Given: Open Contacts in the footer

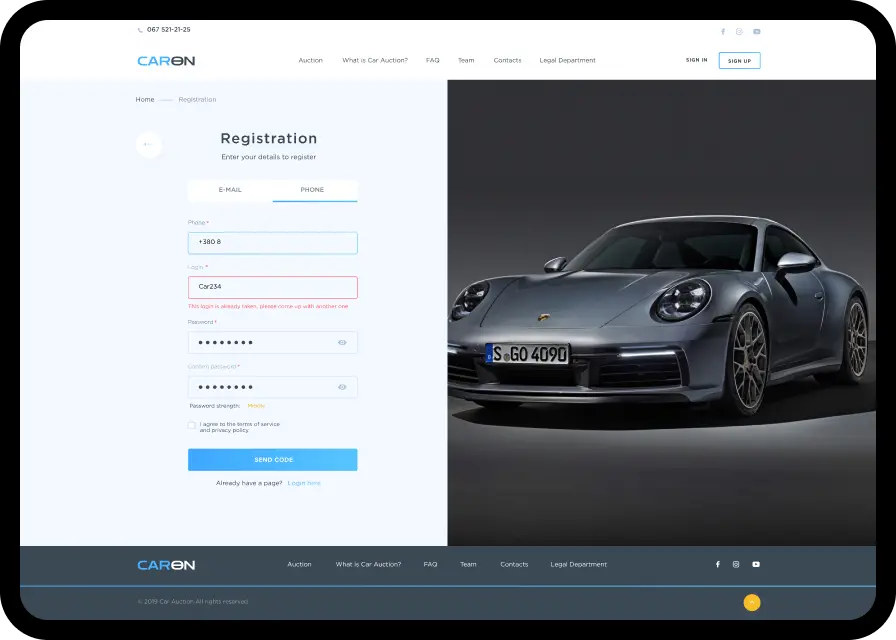Looking at the screenshot, I should click(x=514, y=565).
